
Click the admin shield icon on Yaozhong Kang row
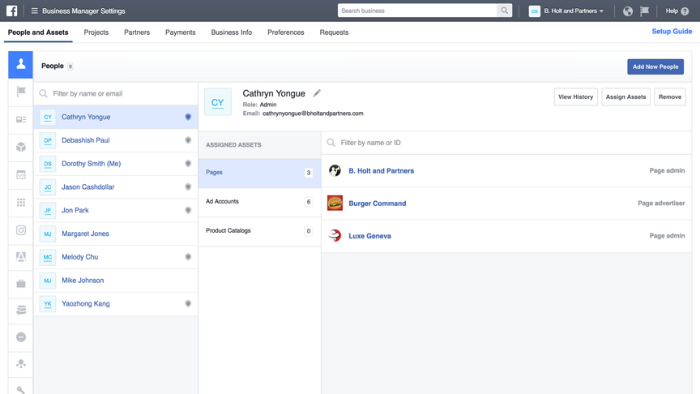tap(188, 303)
